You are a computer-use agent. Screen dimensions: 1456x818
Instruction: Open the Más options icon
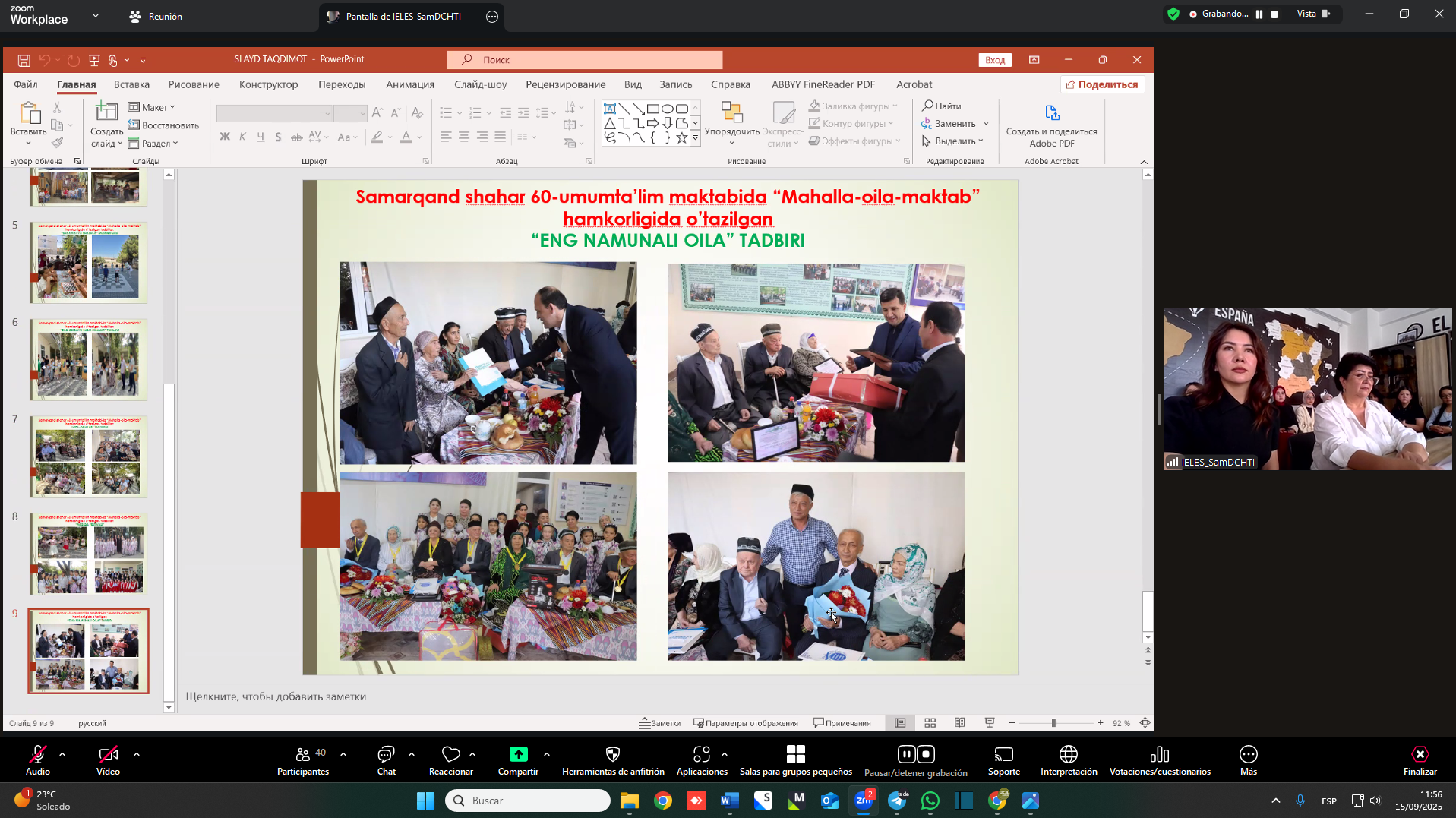pos(1249,754)
